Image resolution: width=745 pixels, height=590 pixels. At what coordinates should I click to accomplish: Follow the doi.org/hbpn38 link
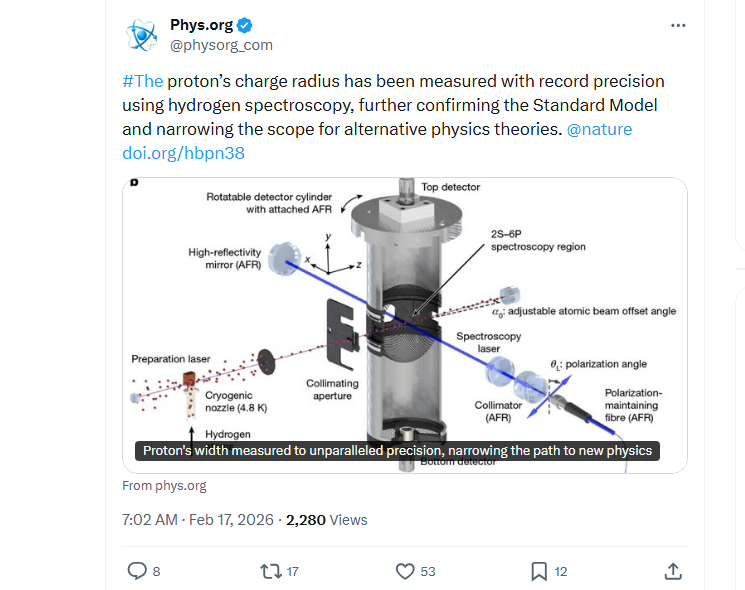(x=183, y=153)
